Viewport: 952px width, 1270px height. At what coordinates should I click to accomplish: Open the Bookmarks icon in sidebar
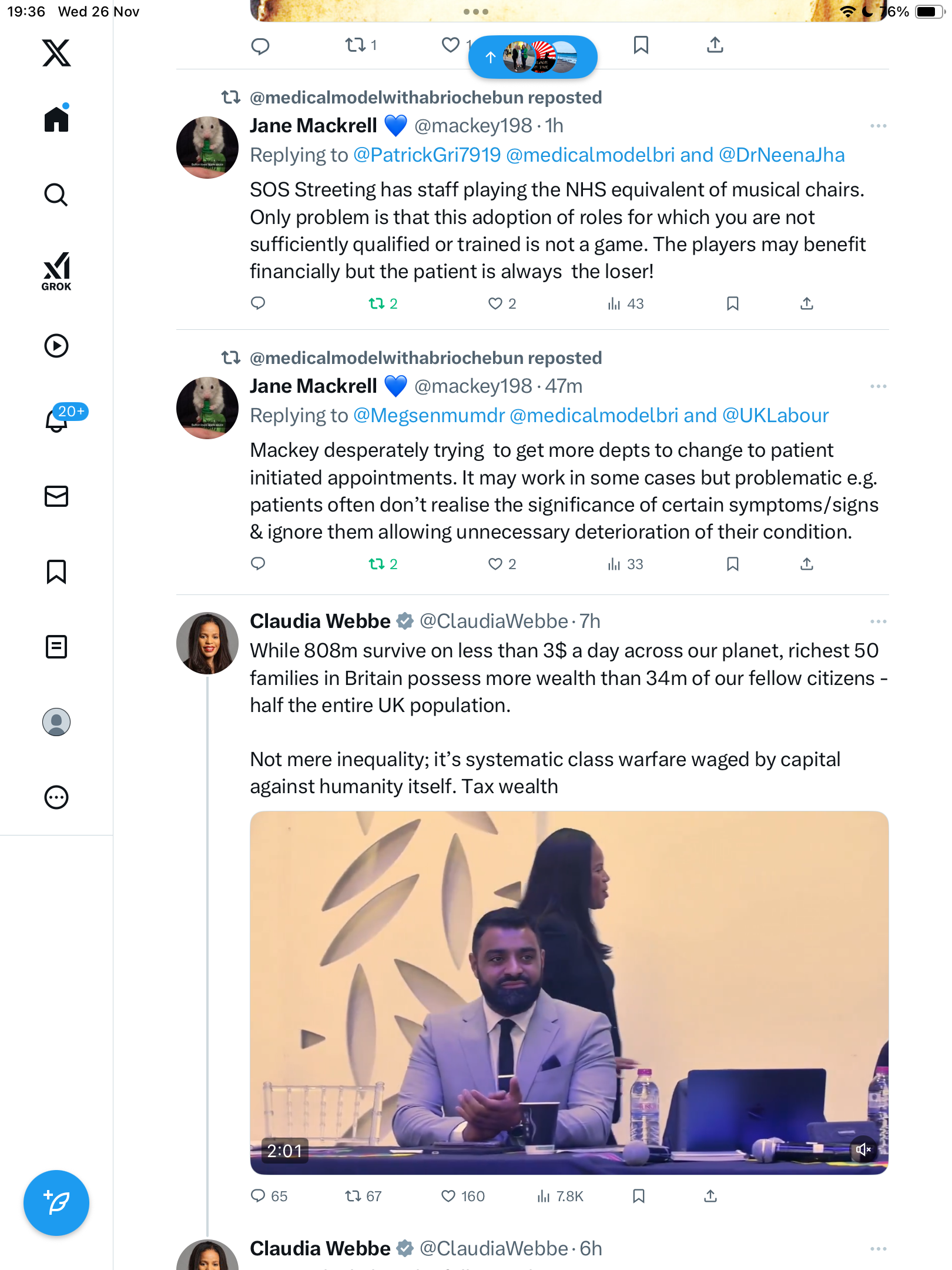pyautogui.click(x=56, y=571)
